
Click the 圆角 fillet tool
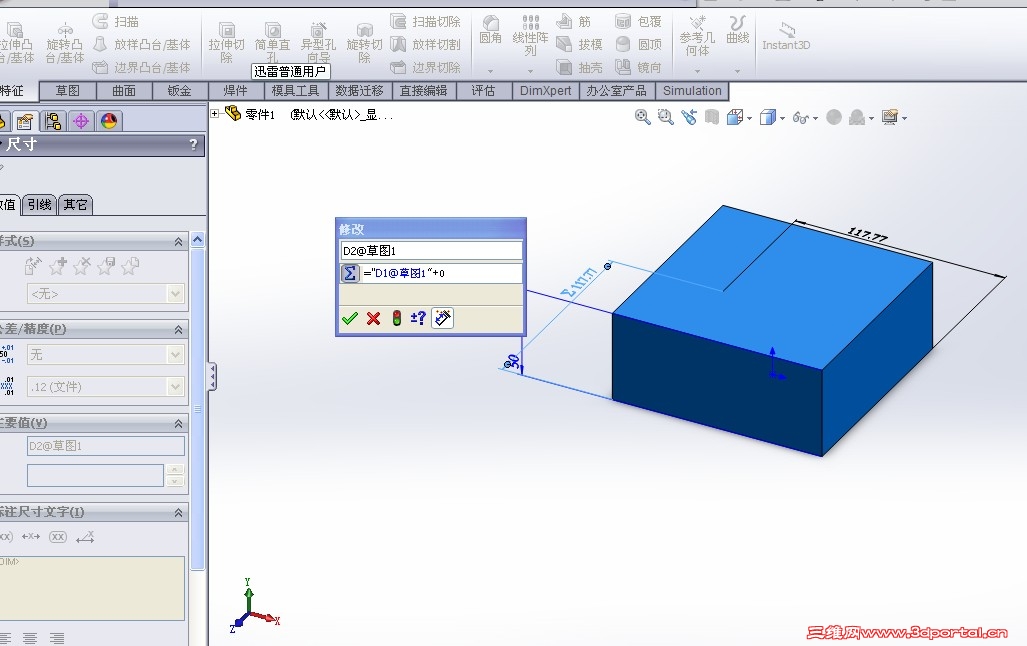(x=491, y=30)
